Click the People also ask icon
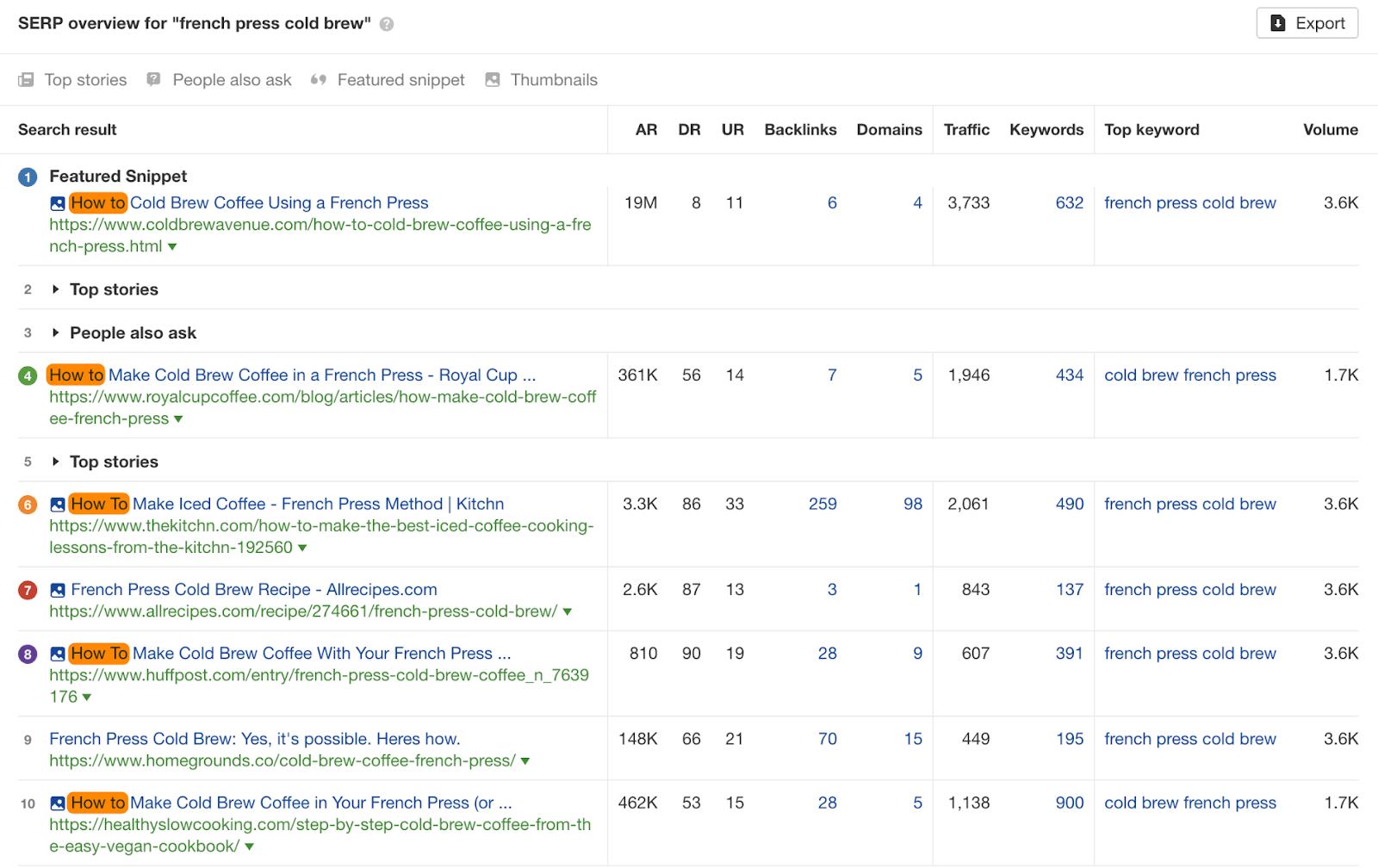Screen dimensions: 1378x868 (x=154, y=80)
